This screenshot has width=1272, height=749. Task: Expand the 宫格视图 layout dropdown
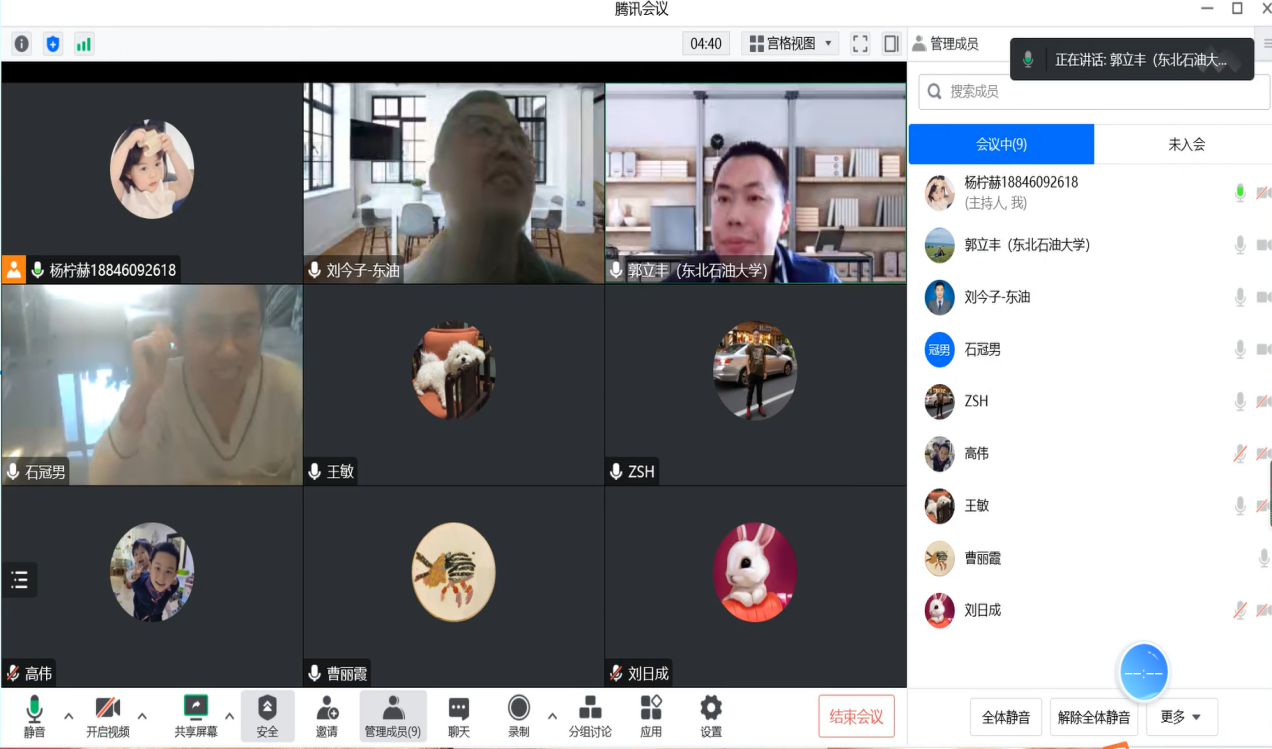pyautogui.click(x=790, y=44)
